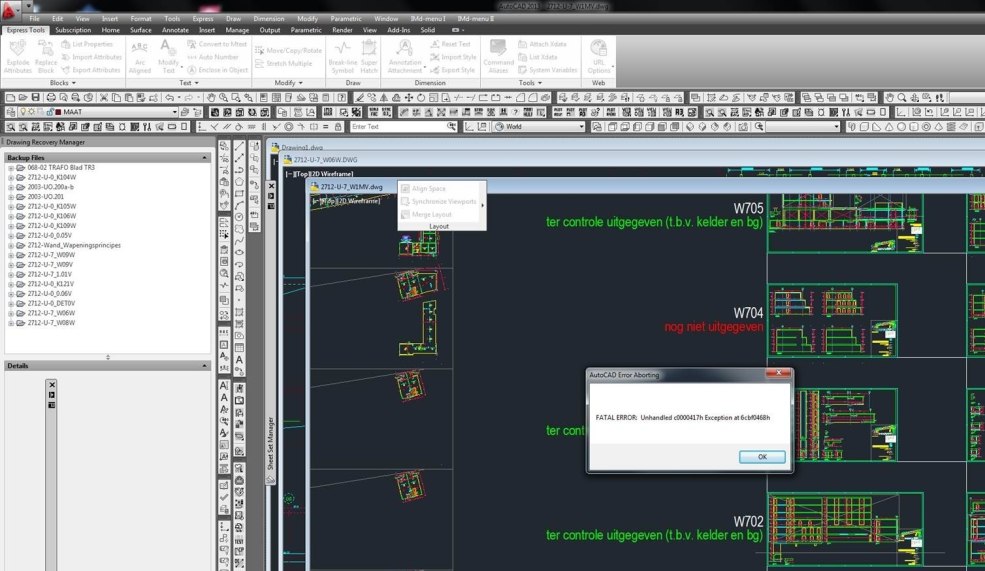Click the Move tool four-arrow icon
The height and width of the screenshot is (571, 985).
(408, 97)
